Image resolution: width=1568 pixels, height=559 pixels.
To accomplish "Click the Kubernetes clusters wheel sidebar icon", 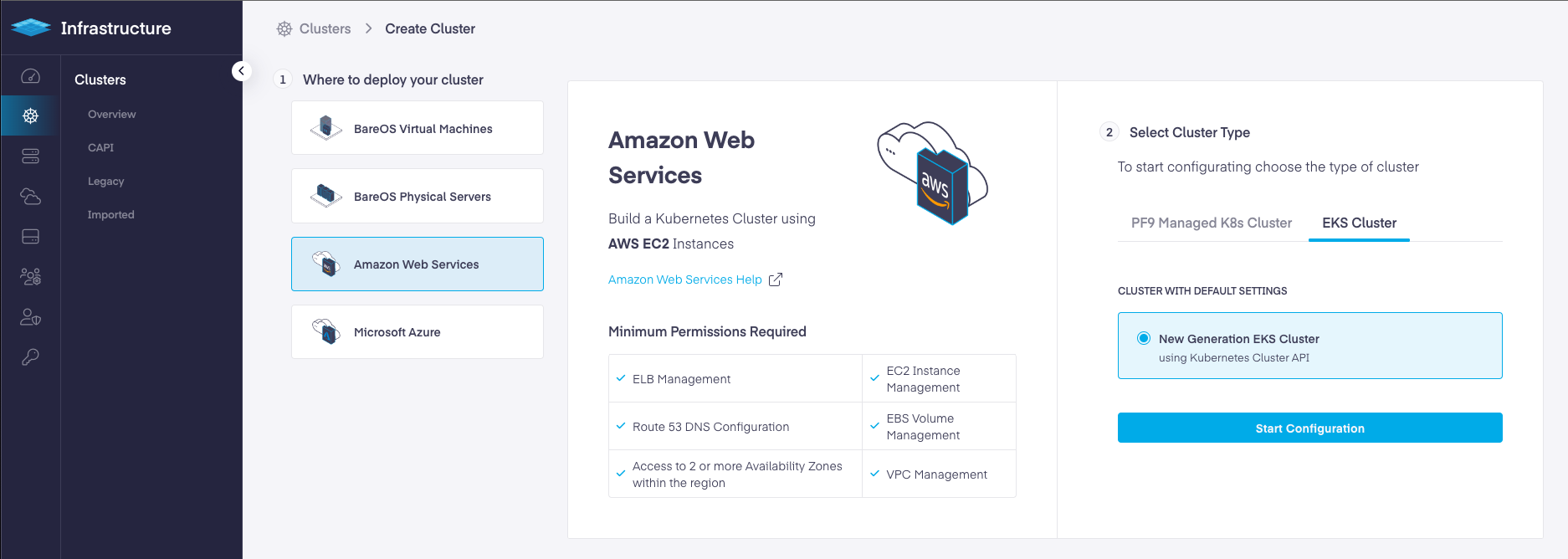I will pyautogui.click(x=30, y=116).
